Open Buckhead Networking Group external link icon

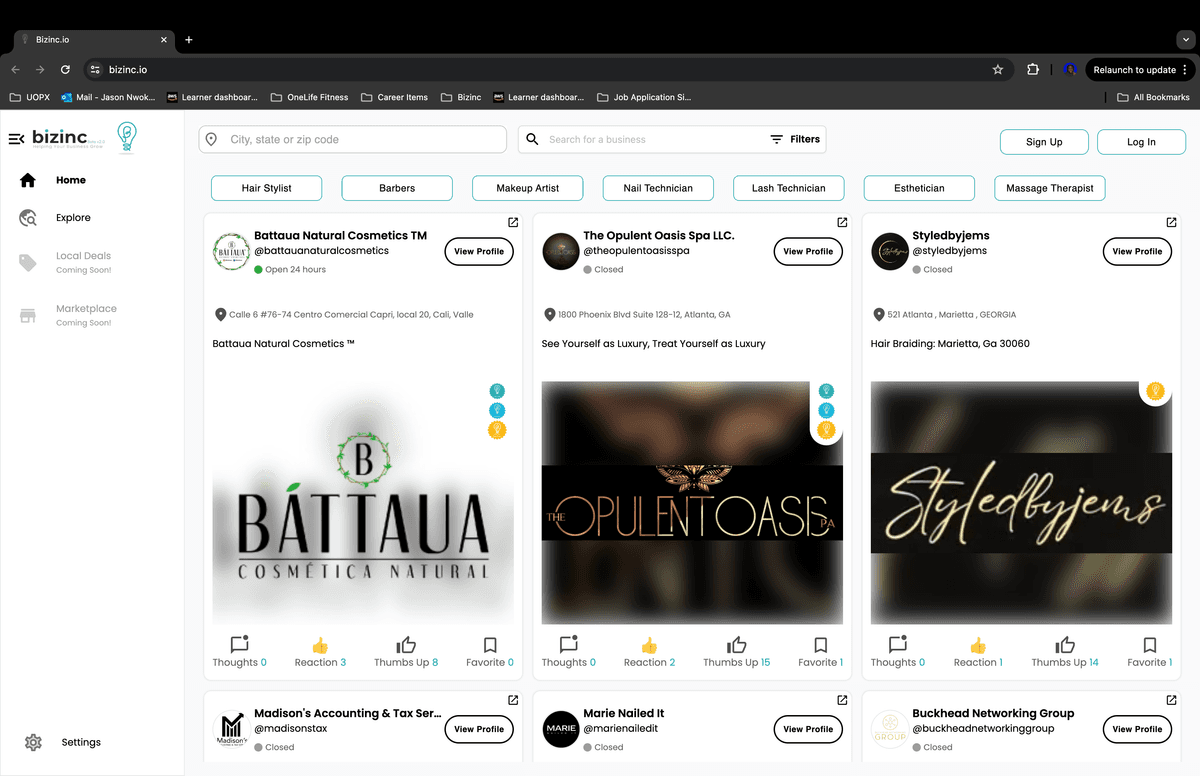[1171, 700]
